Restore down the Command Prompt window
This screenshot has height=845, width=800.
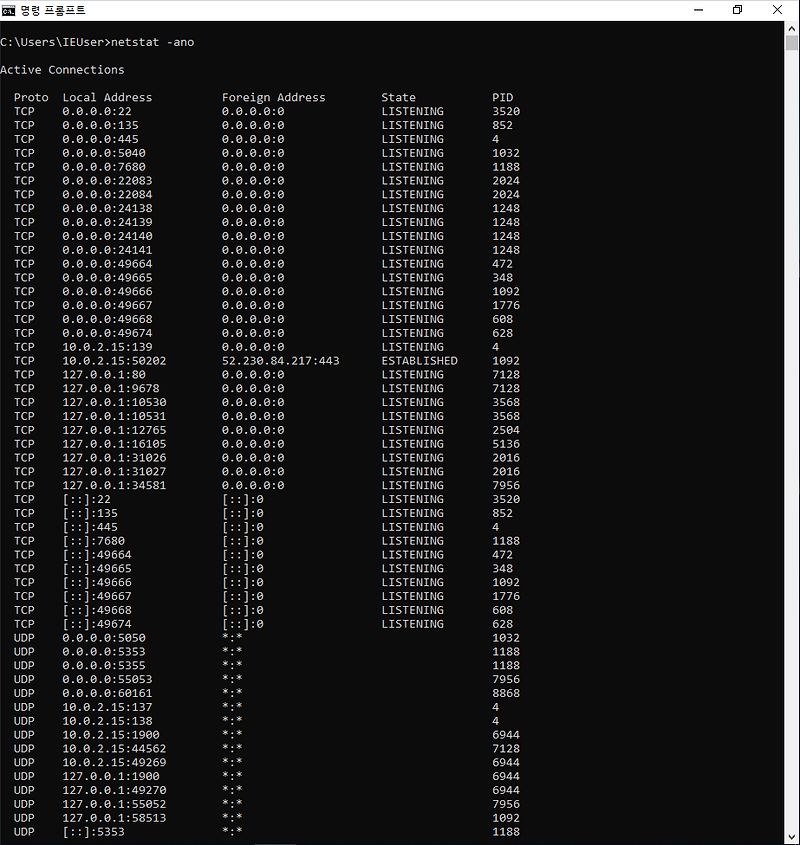click(x=737, y=10)
